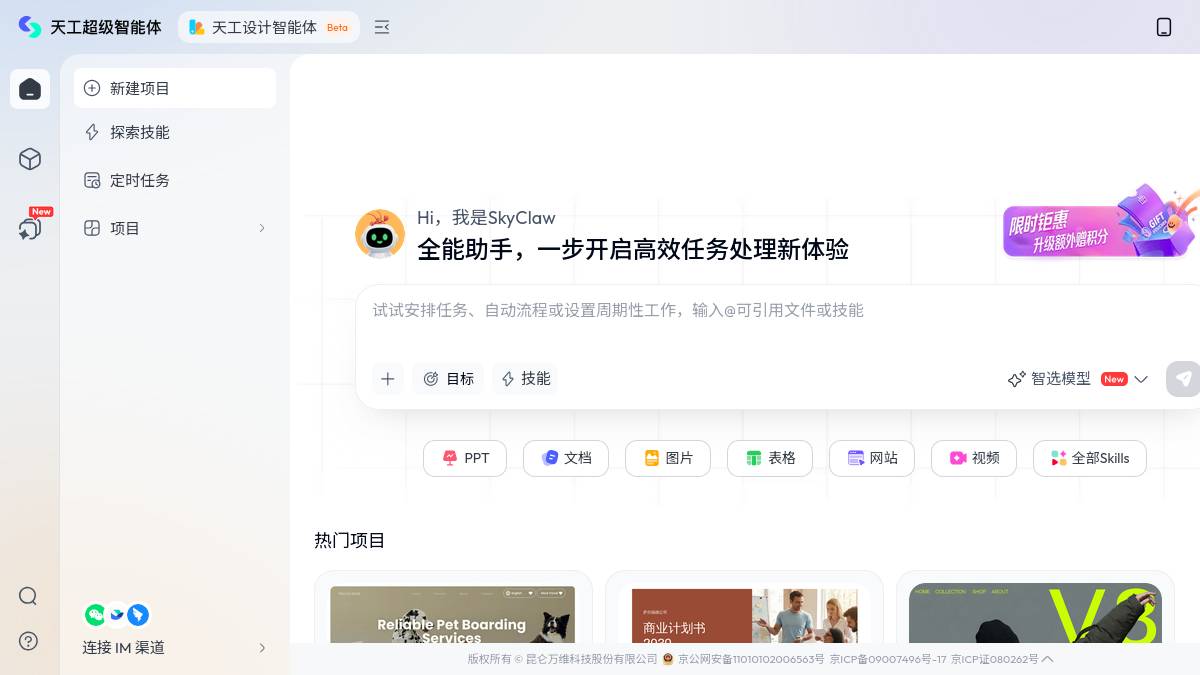The image size is (1200, 675).
Task: Click the plus attachment button in input box
Action: click(x=388, y=379)
